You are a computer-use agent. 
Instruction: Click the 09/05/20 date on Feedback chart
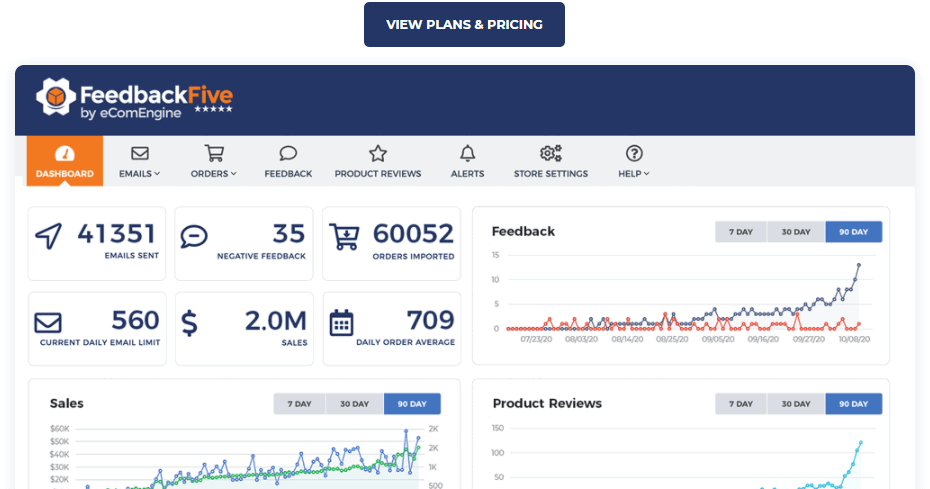[718, 339]
